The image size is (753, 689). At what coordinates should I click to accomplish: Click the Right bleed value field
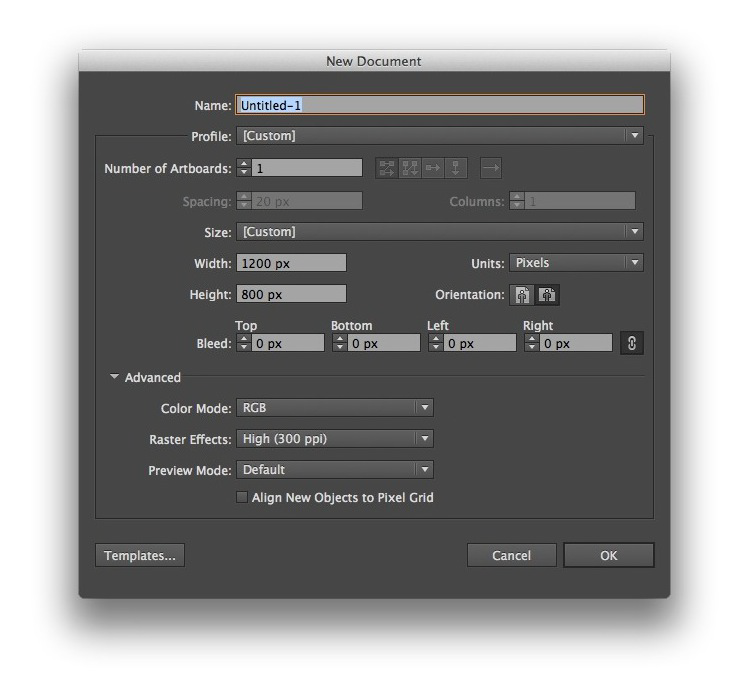[x=576, y=343]
